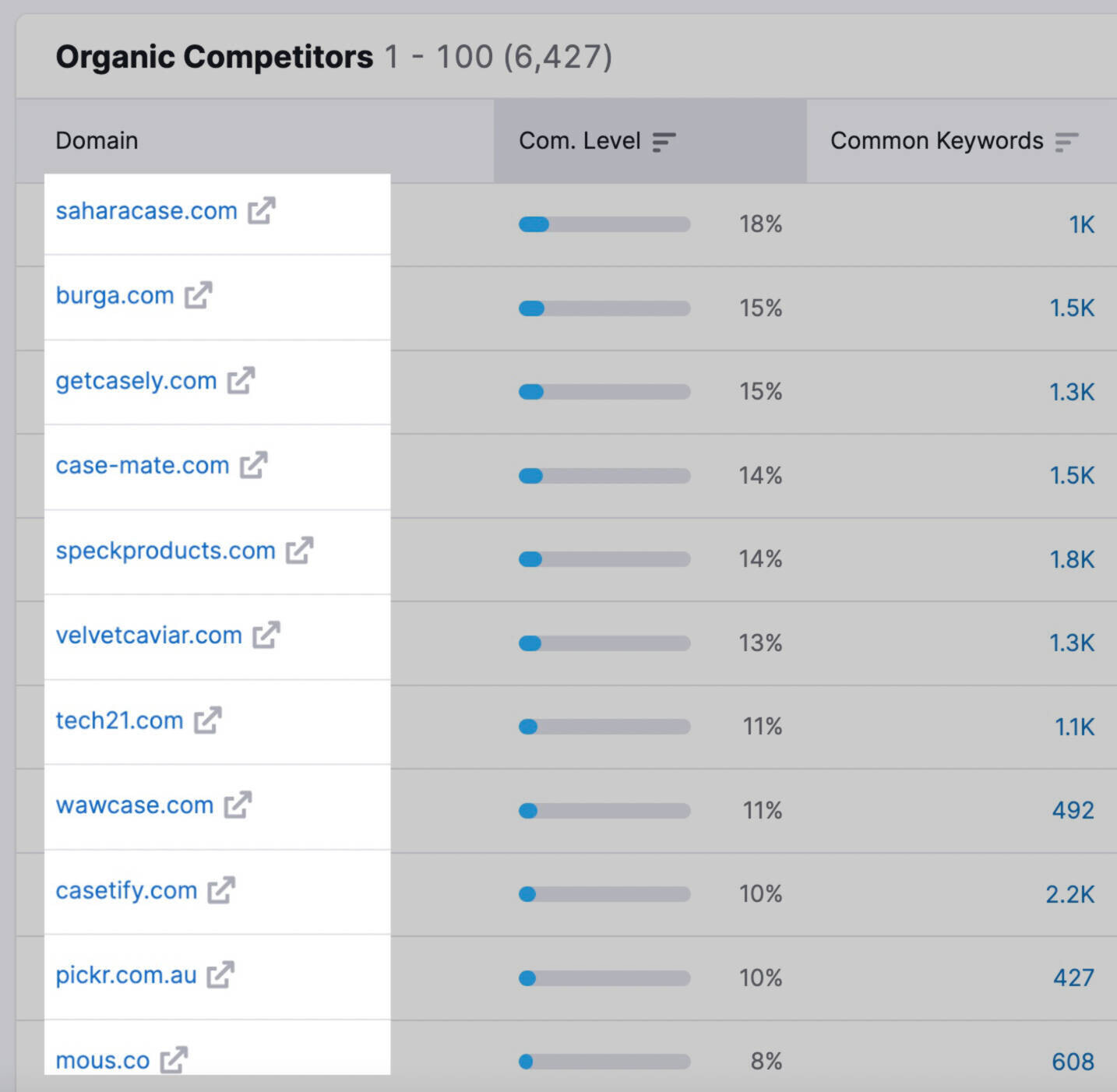This screenshot has width=1117, height=1092.
Task: Click getcasely.com's 15% competition value
Action: tap(760, 392)
